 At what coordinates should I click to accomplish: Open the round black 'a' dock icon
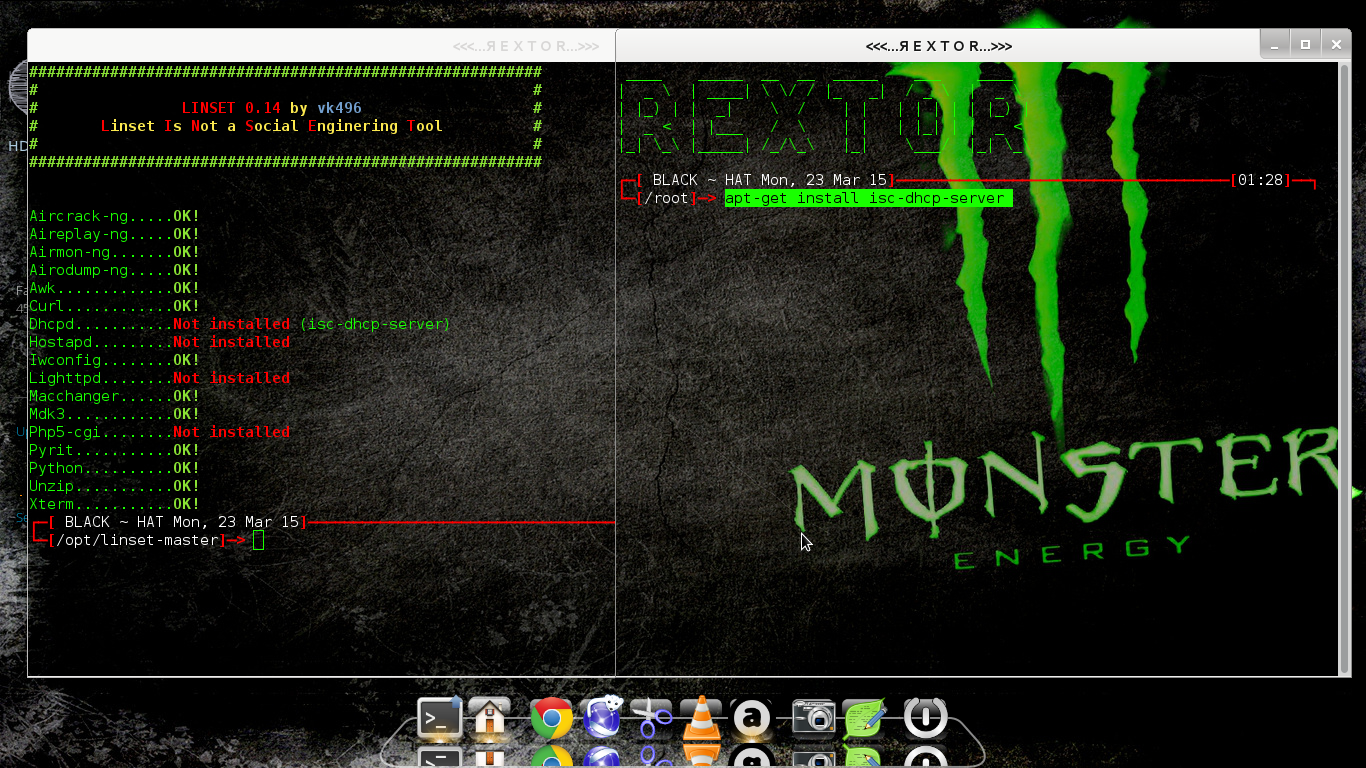[x=751, y=719]
